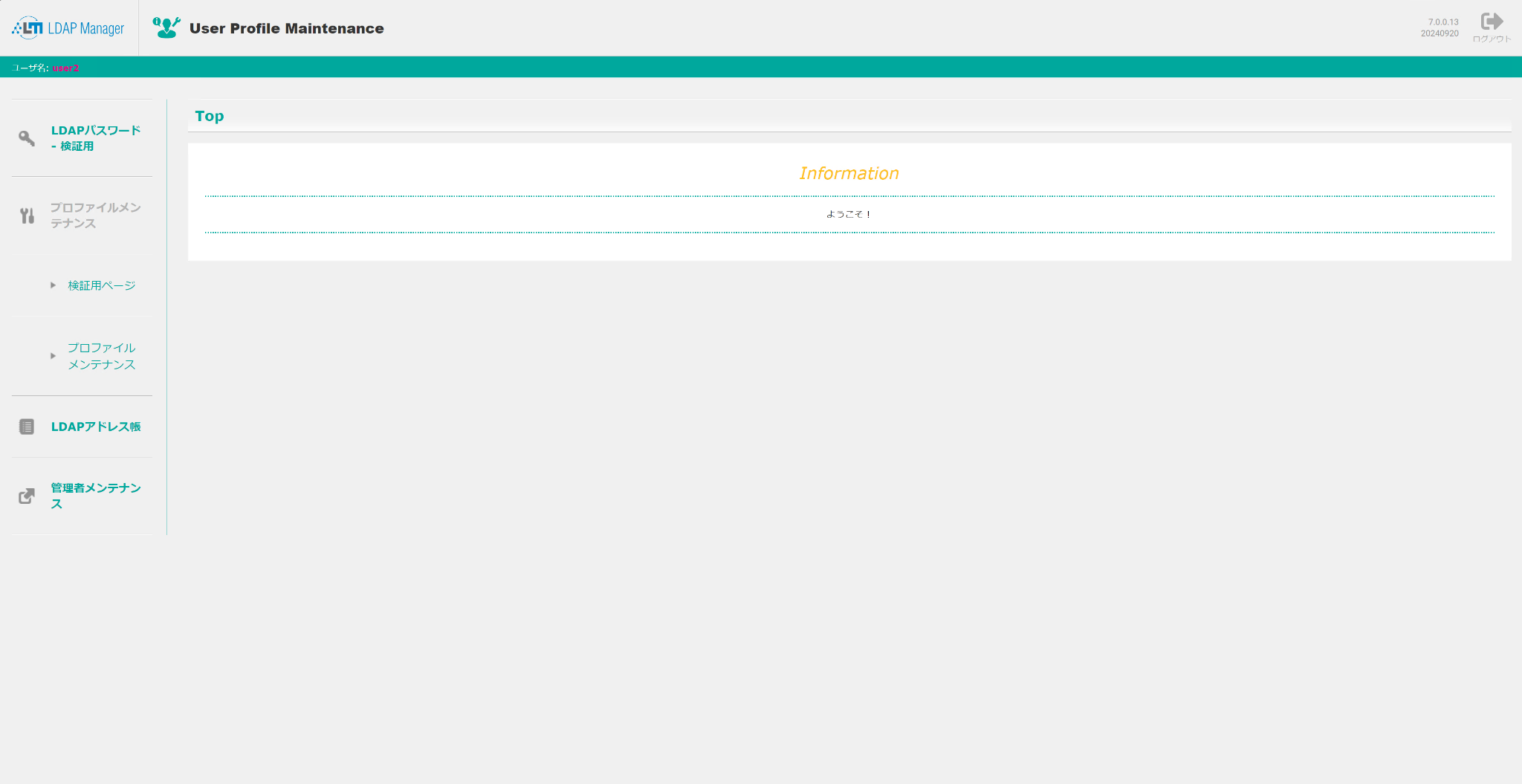The image size is (1522, 784).
Task: Open LDAPパスワード - 検証用 menu
Action: 96,138
